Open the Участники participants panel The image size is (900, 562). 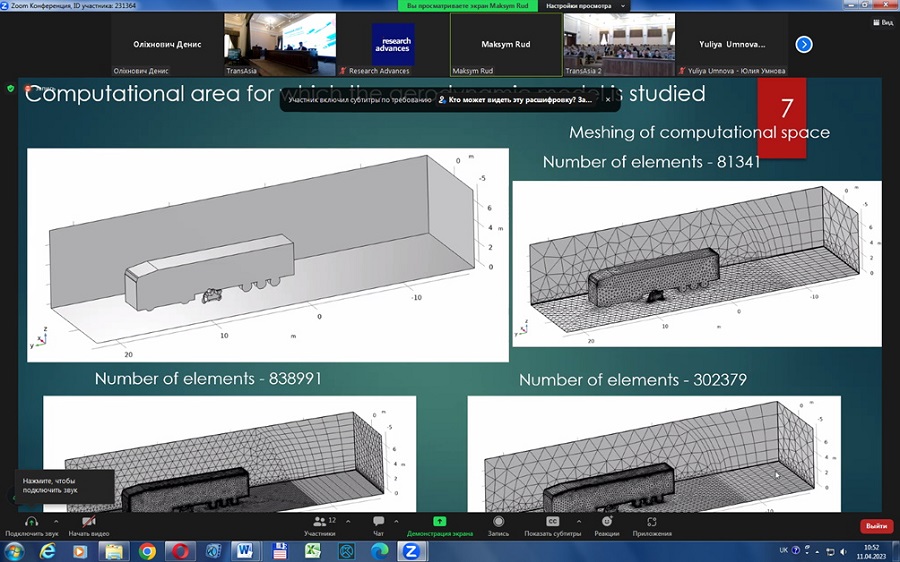pyautogui.click(x=319, y=521)
